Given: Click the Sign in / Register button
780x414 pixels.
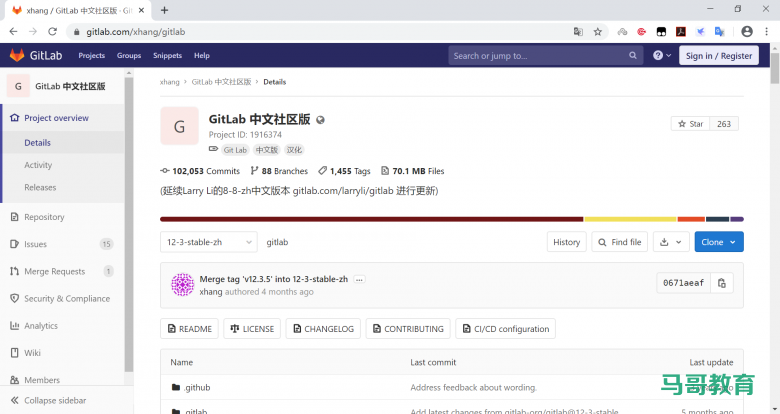Looking at the screenshot, I should (718, 56).
